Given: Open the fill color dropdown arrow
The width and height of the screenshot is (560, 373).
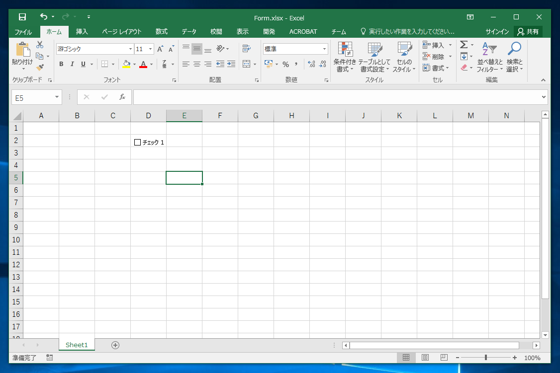Looking at the screenshot, I should point(135,64).
